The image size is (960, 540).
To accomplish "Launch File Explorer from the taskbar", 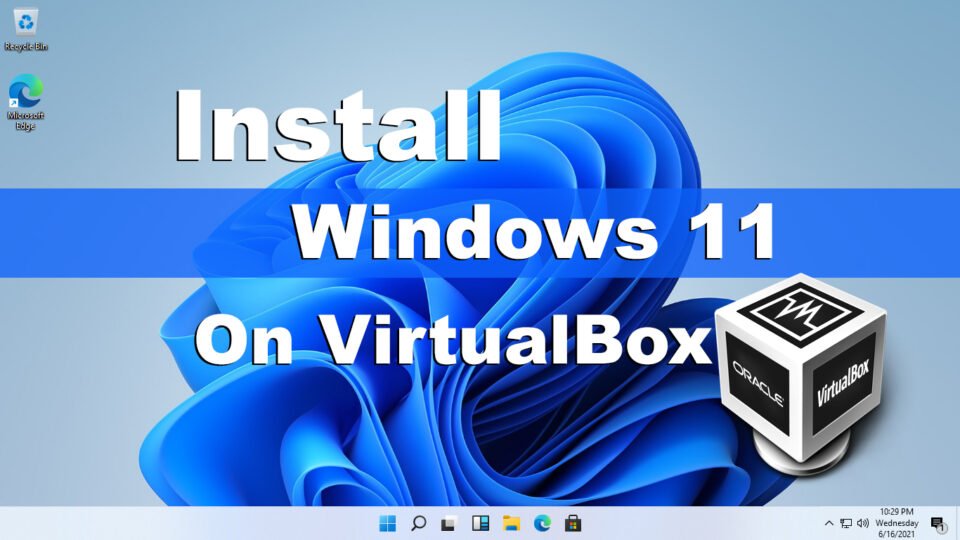I will pyautogui.click(x=511, y=523).
